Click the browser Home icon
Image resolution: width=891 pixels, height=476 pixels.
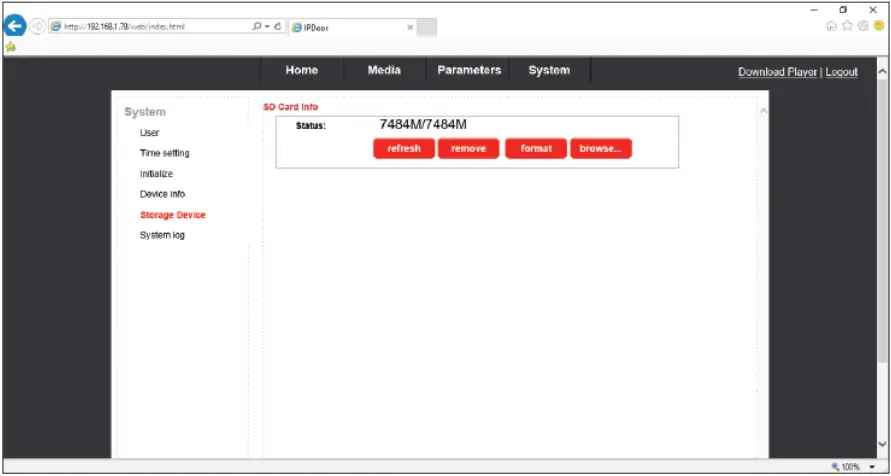(831, 26)
